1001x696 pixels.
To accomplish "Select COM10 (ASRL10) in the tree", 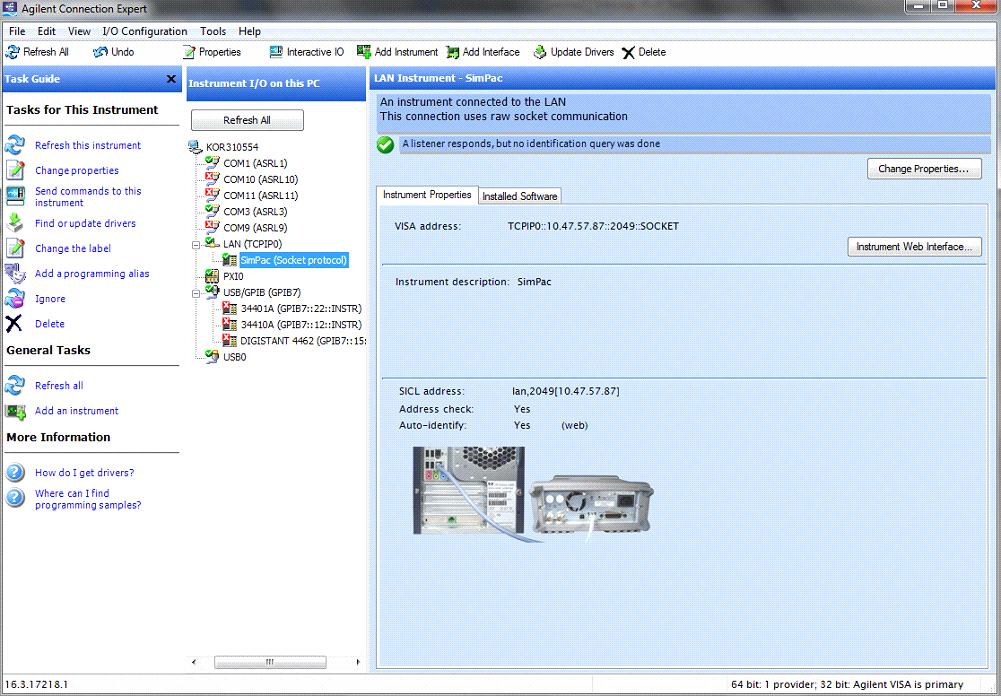I will click(260, 179).
